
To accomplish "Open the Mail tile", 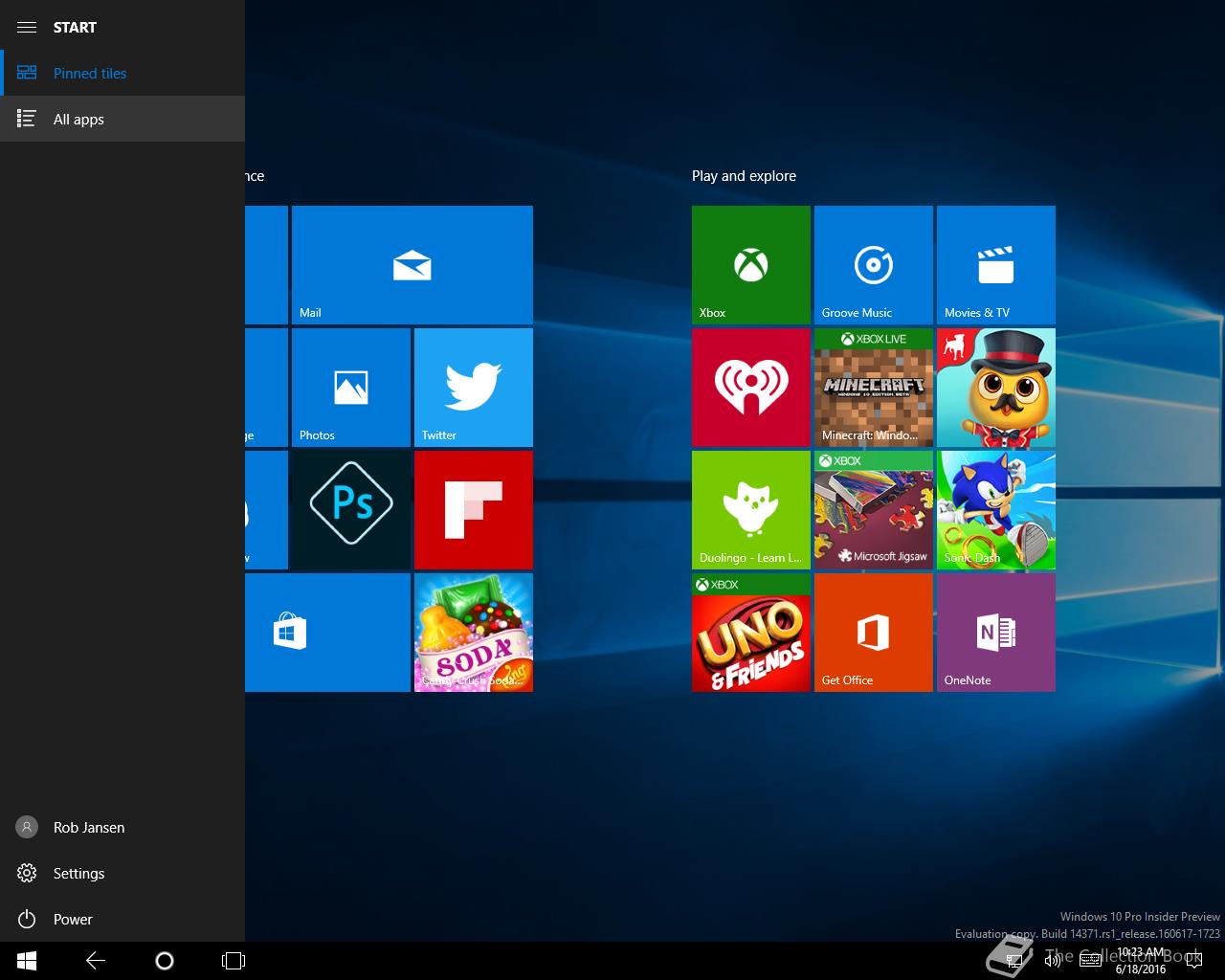I will (412, 265).
